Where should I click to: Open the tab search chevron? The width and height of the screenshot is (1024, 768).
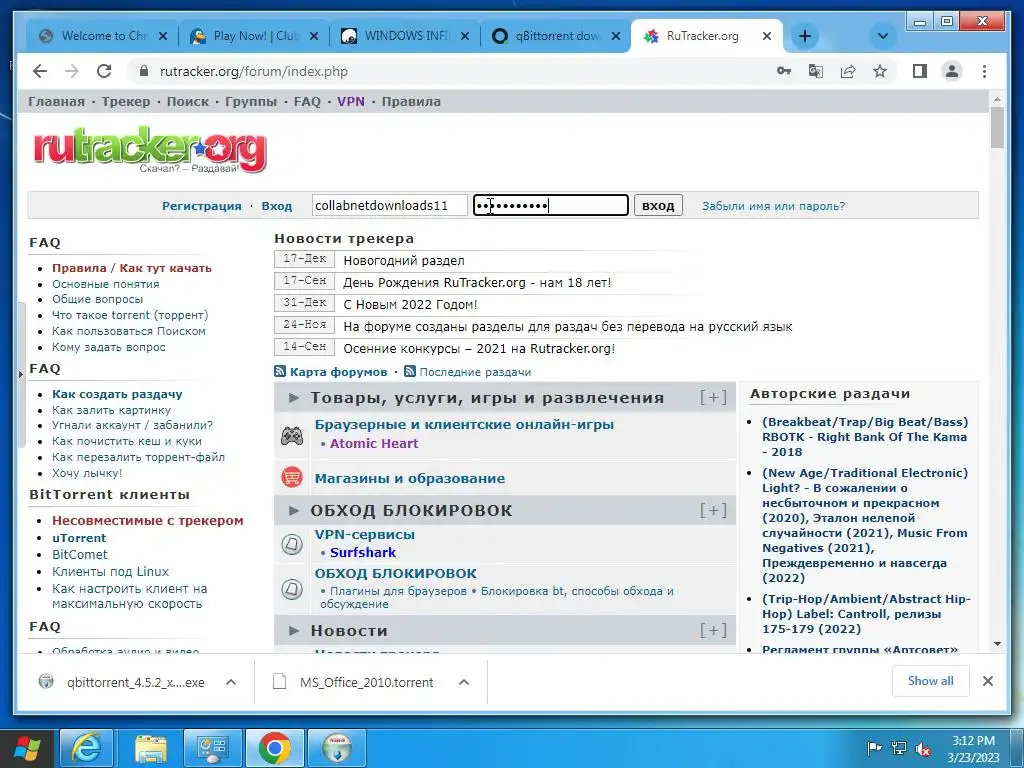click(x=882, y=36)
